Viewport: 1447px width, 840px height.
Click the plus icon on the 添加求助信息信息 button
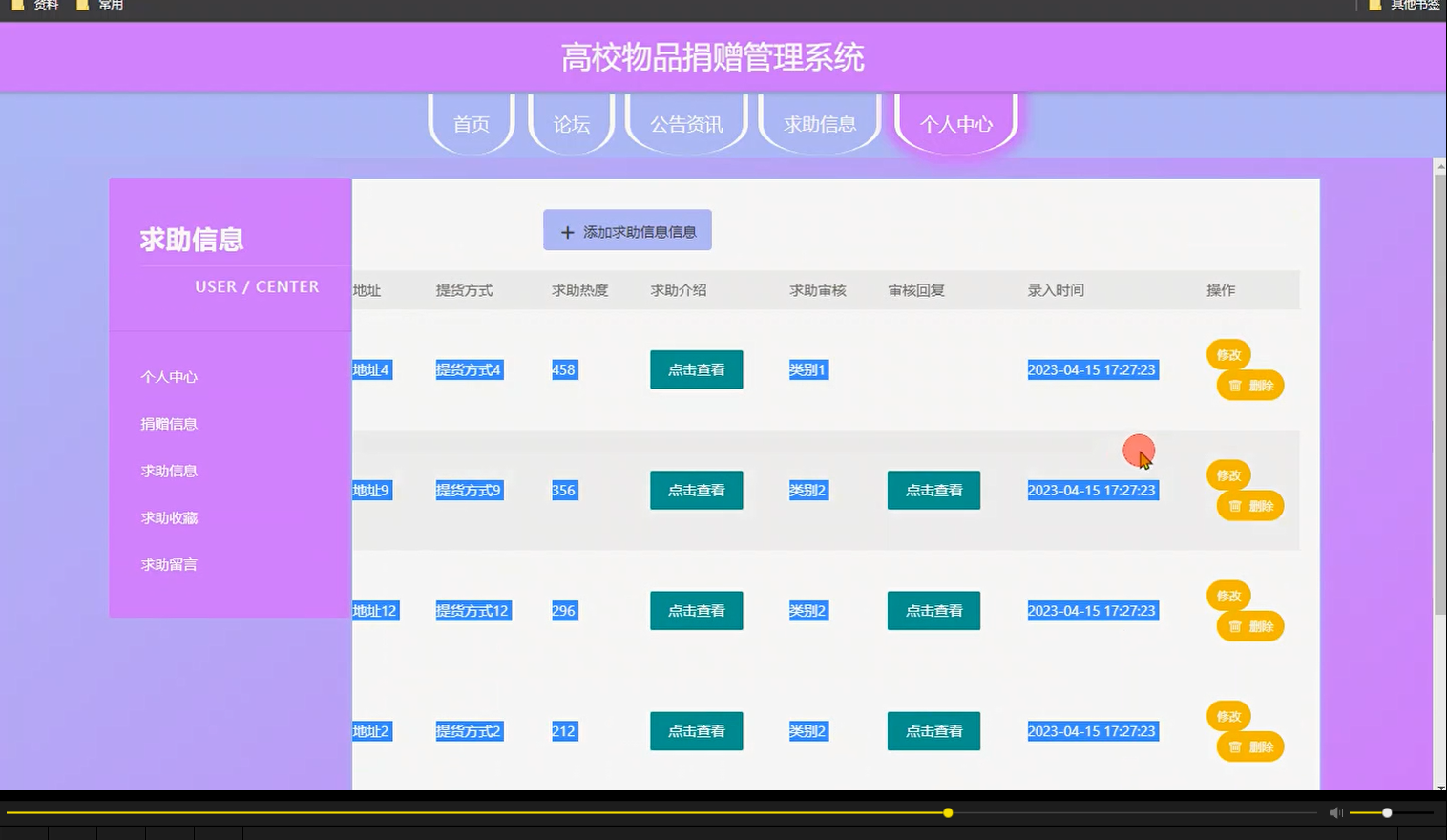coord(565,231)
